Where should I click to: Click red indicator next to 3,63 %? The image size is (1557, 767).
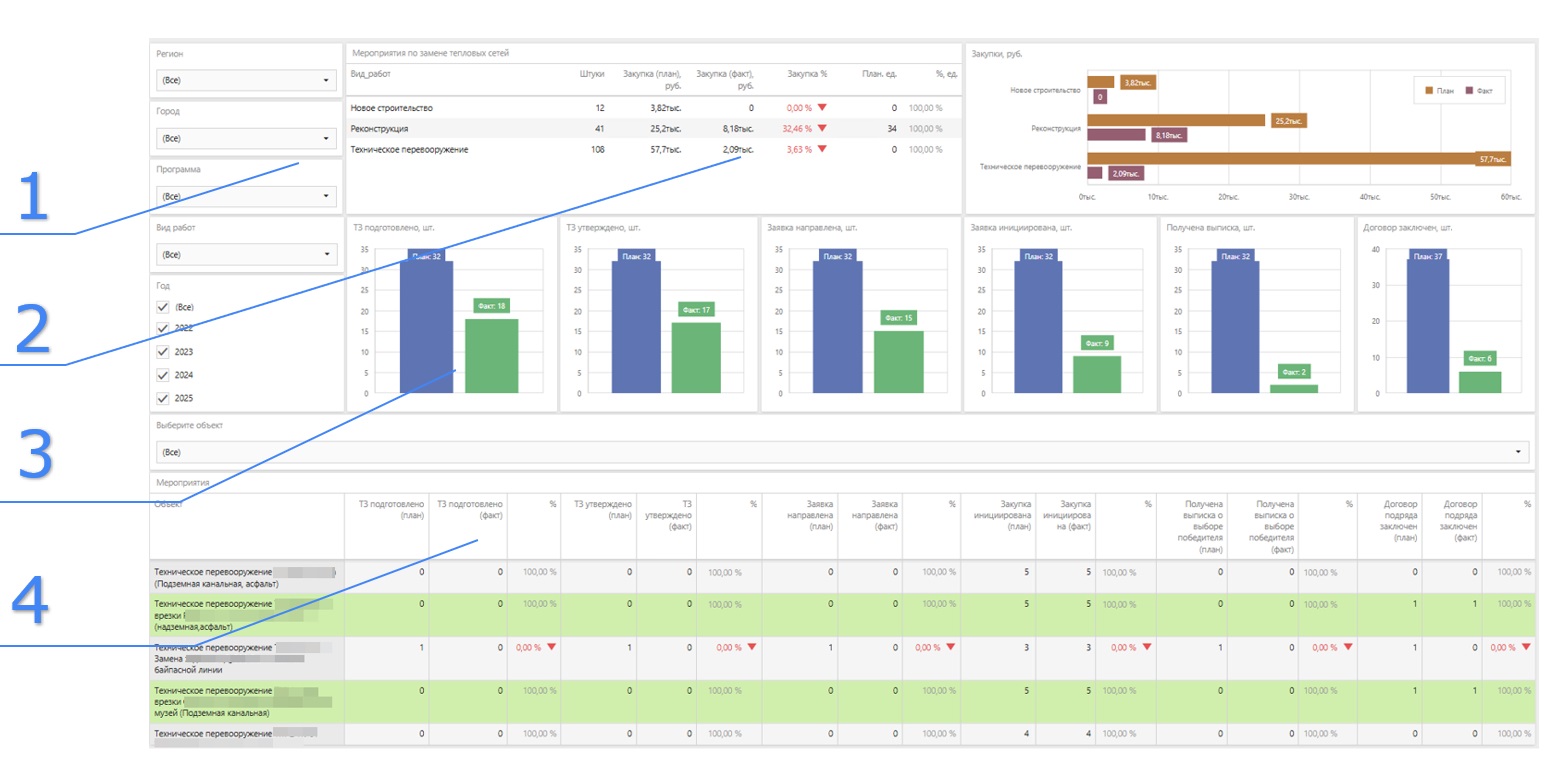[x=822, y=150]
